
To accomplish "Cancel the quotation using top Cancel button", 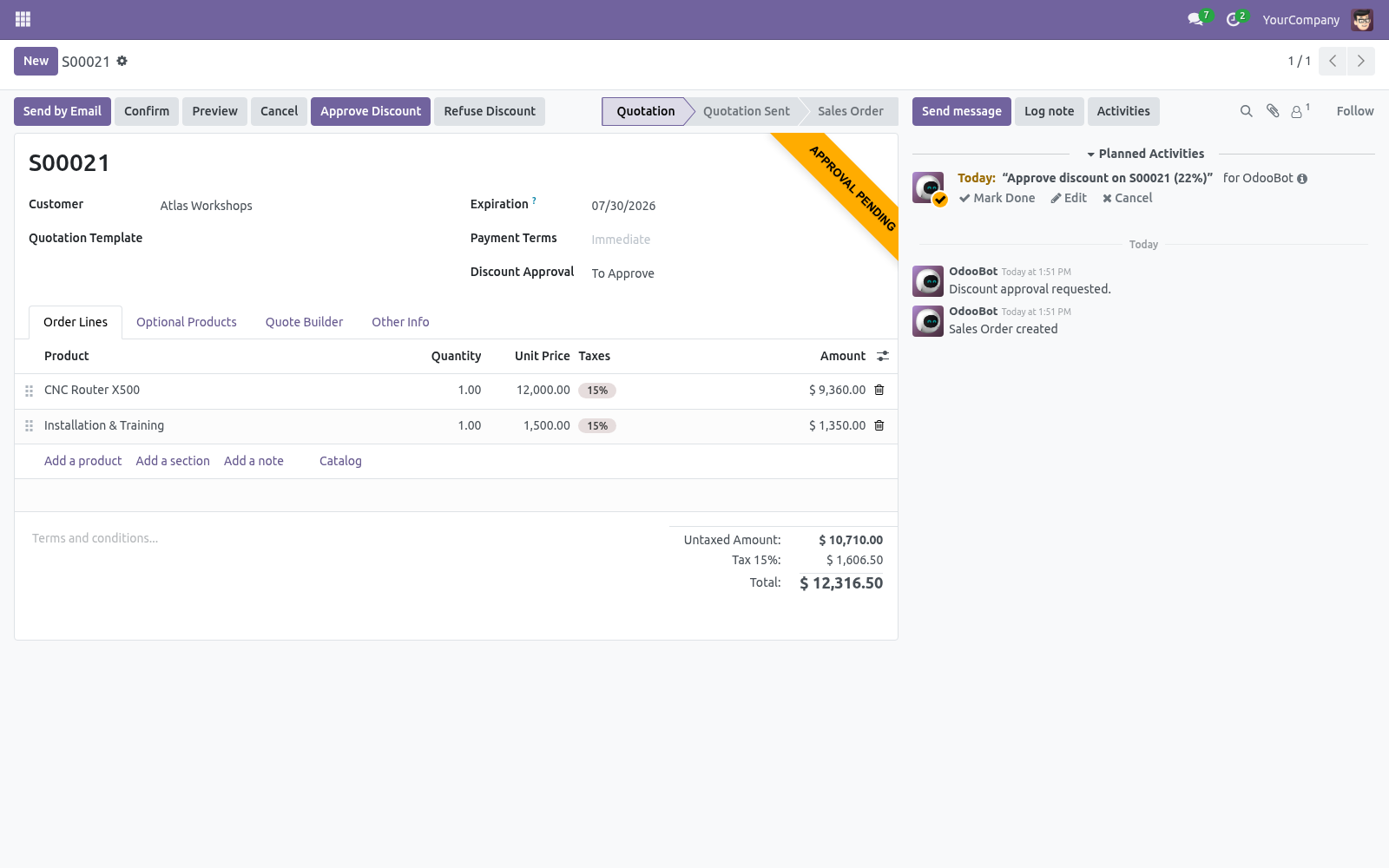I will [x=279, y=111].
